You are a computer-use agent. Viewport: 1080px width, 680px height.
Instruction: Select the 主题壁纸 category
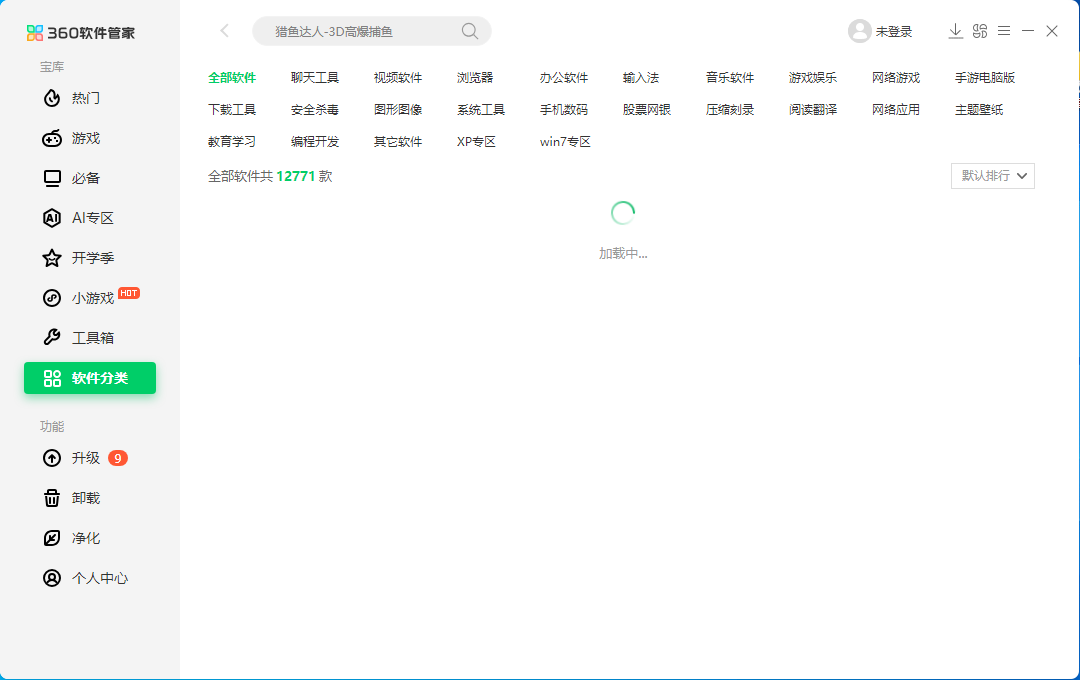[979, 110]
